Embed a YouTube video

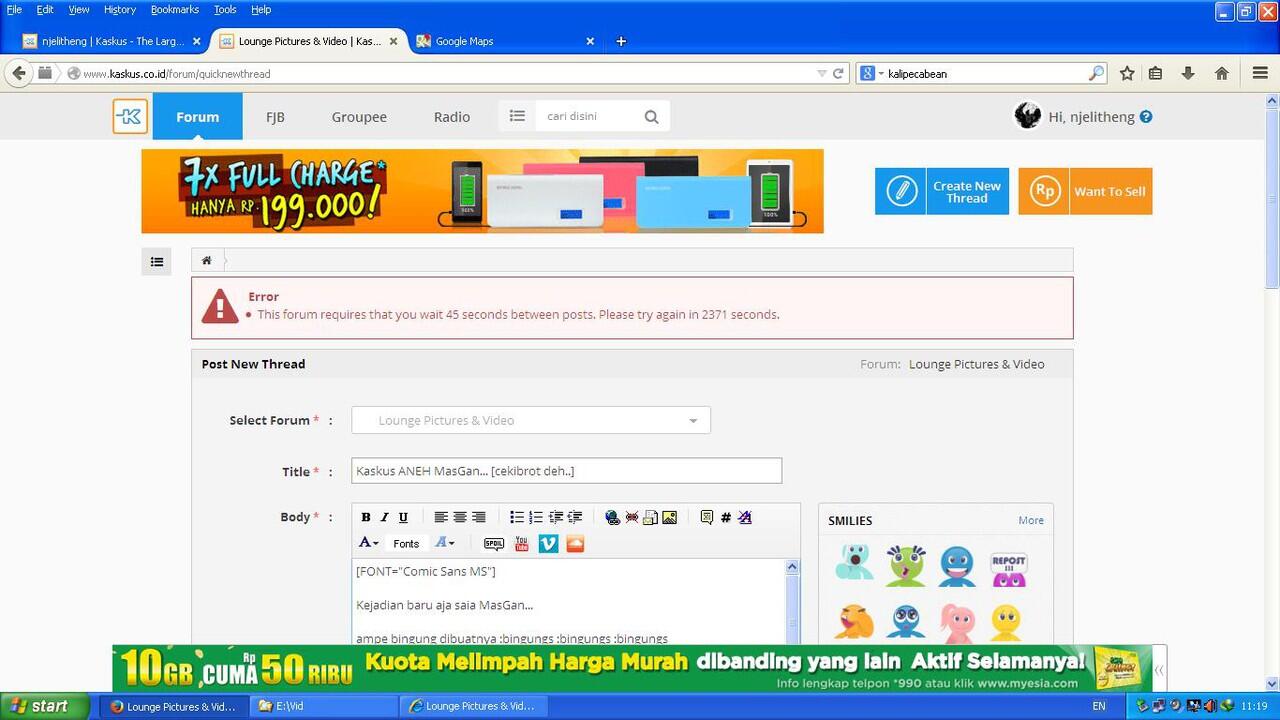pyautogui.click(x=522, y=544)
